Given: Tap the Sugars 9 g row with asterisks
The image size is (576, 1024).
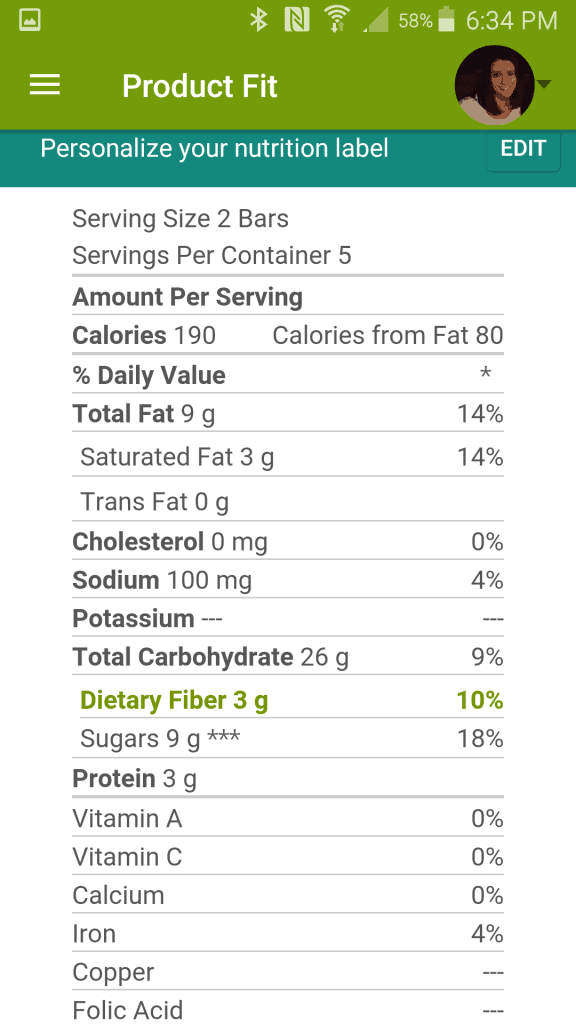Looking at the screenshot, I should click(288, 739).
